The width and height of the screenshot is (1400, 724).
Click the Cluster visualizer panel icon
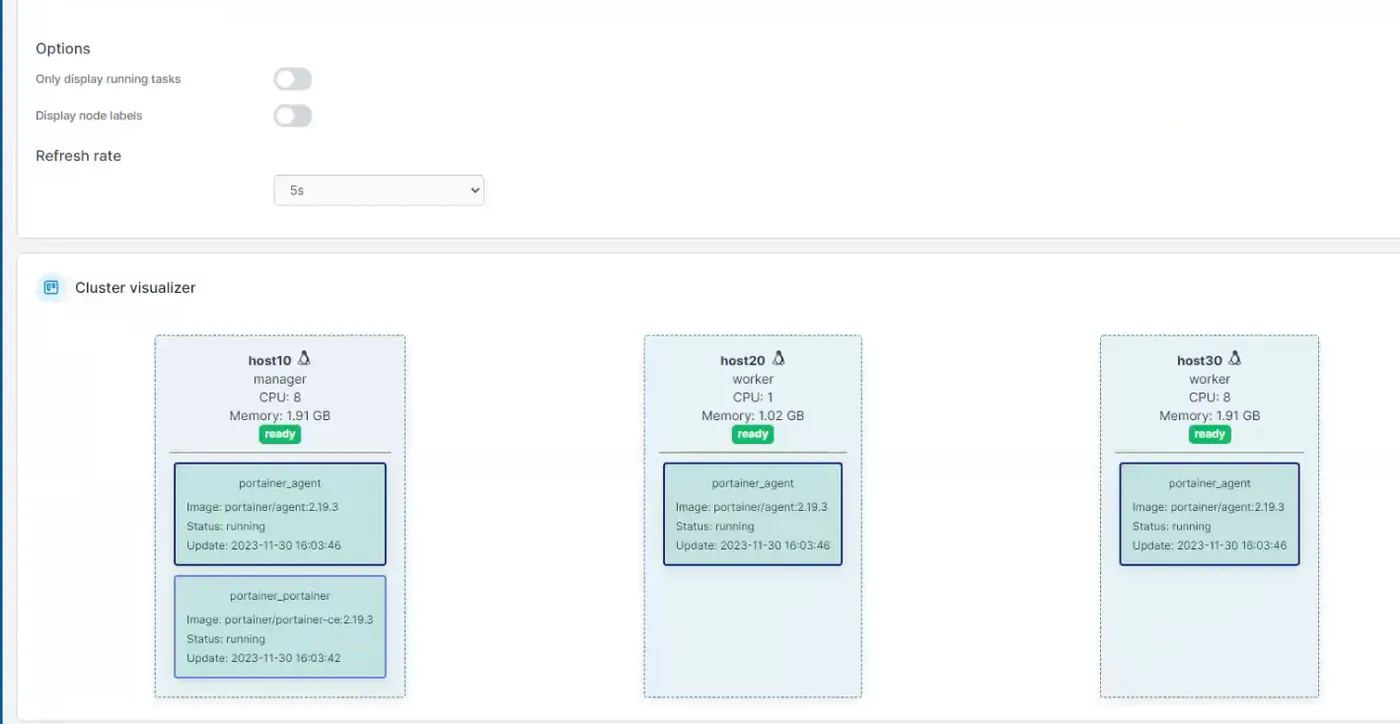(51, 288)
